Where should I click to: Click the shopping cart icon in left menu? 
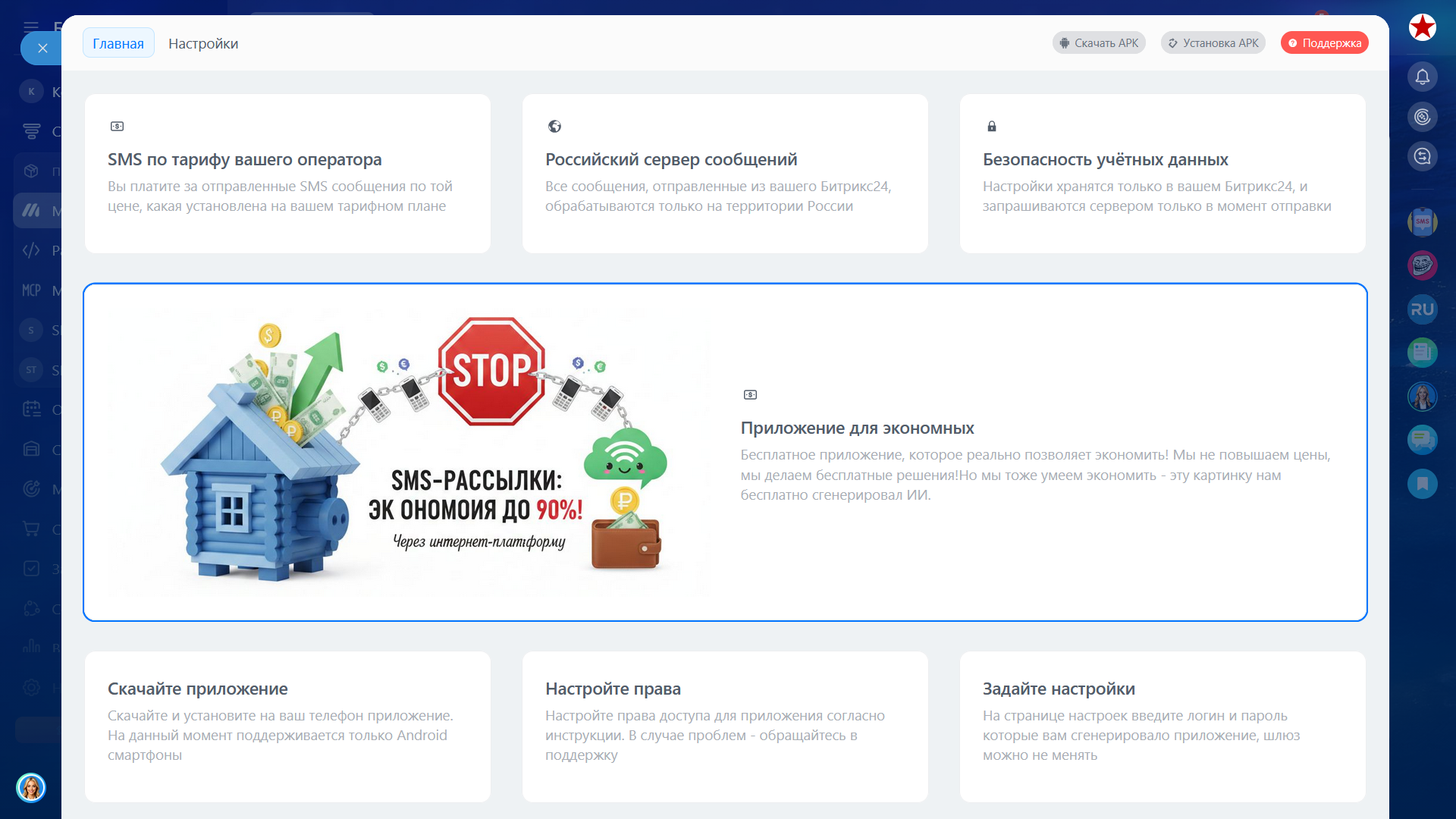click(x=31, y=529)
